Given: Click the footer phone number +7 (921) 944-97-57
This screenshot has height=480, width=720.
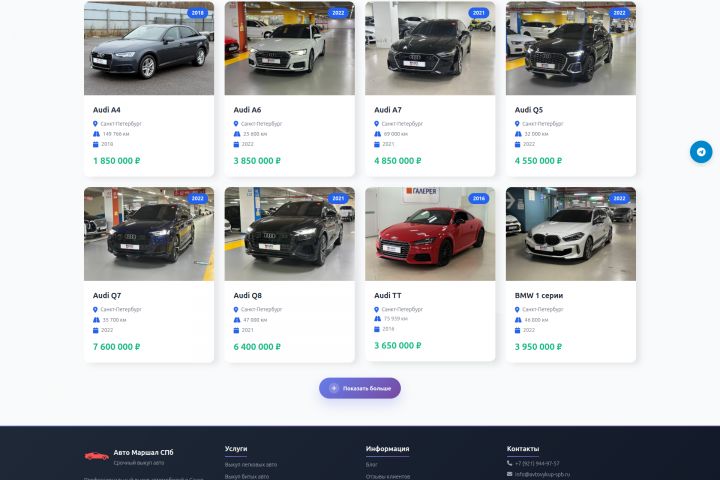Looking at the screenshot, I should [x=537, y=463].
